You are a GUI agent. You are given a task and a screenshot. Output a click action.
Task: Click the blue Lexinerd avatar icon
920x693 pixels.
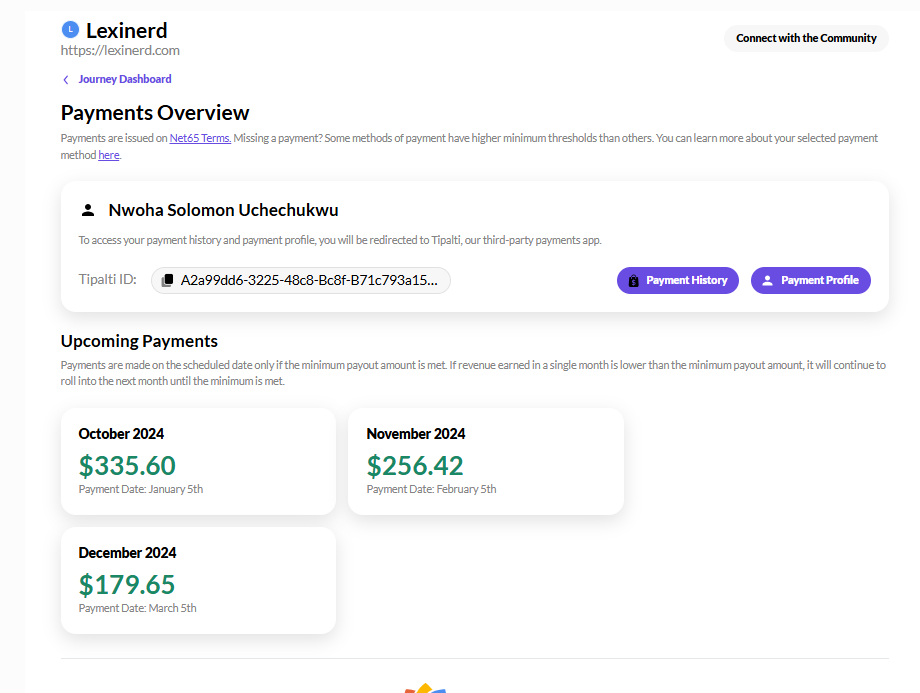tap(70, 29)
